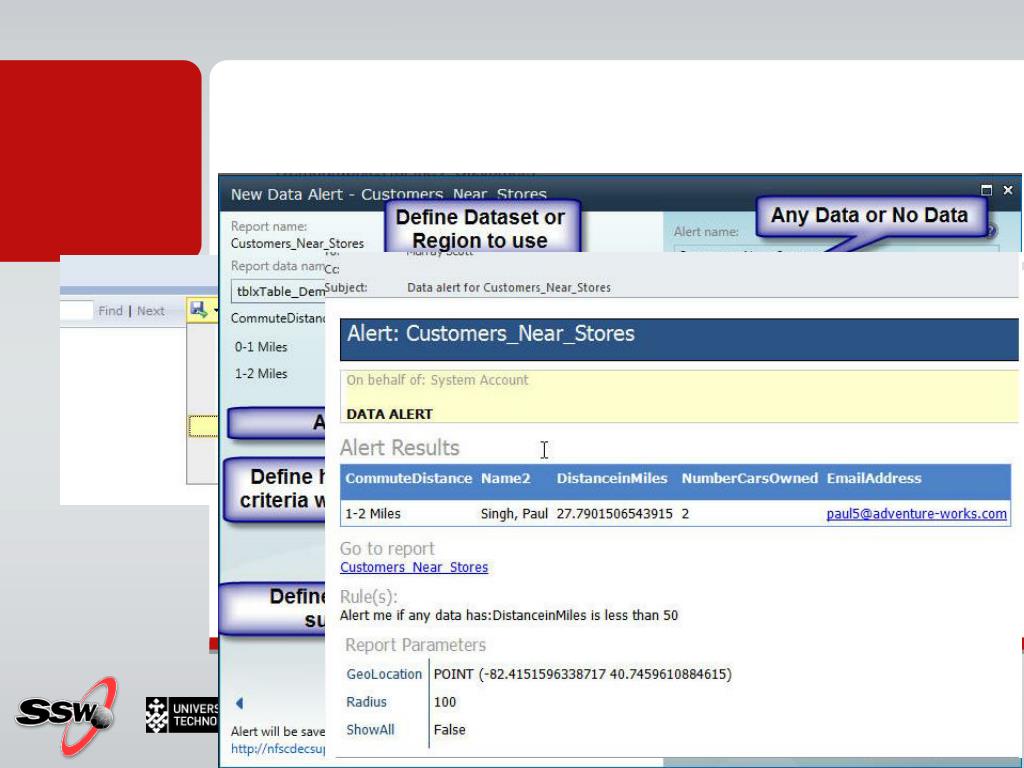Click the Find link in the report toolbar
The height and width of the screenshot is (768, 1024).
pos(110,311)
